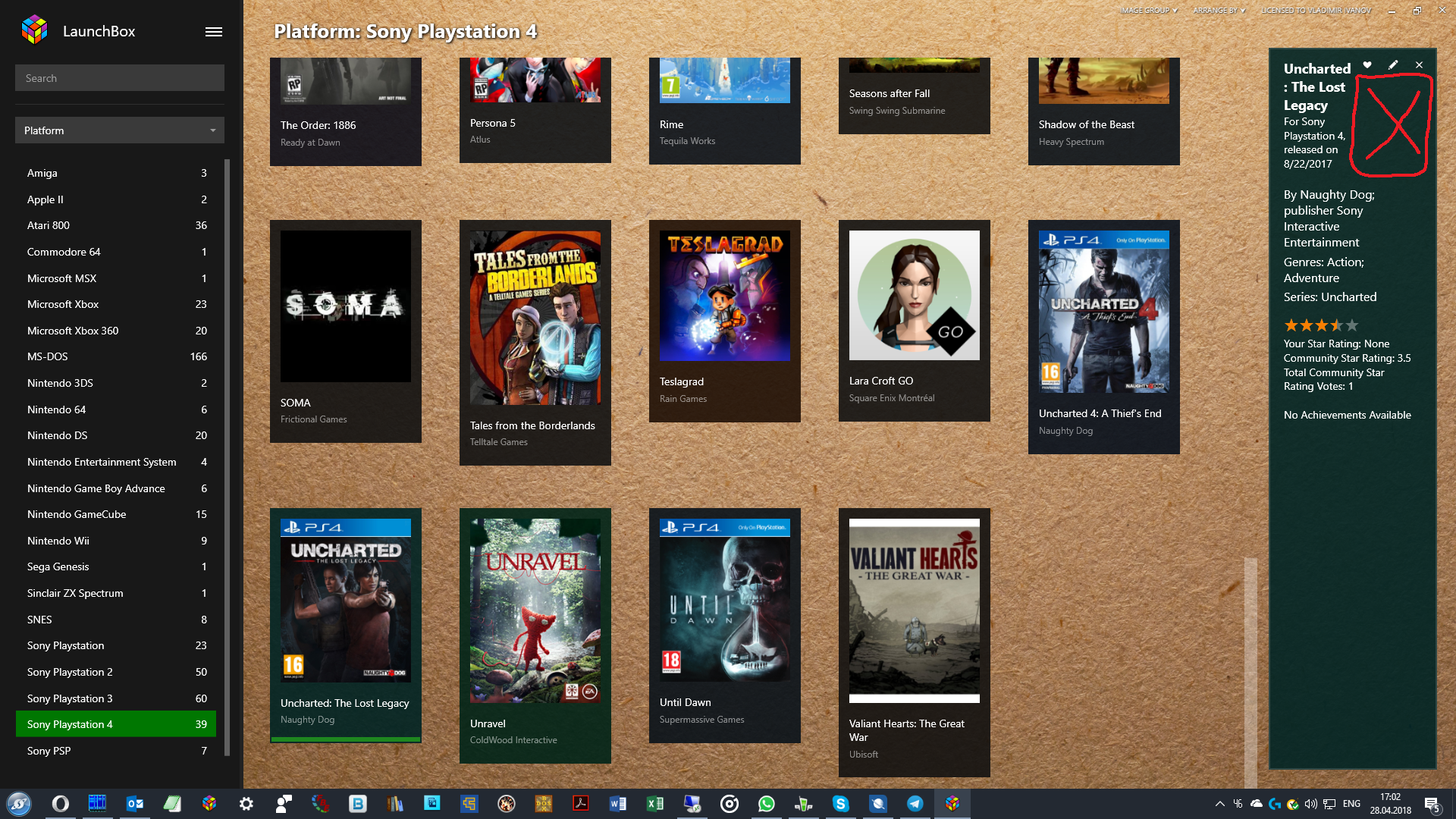Select the Microsoft Xbox 360 platform

coord(116,331)
